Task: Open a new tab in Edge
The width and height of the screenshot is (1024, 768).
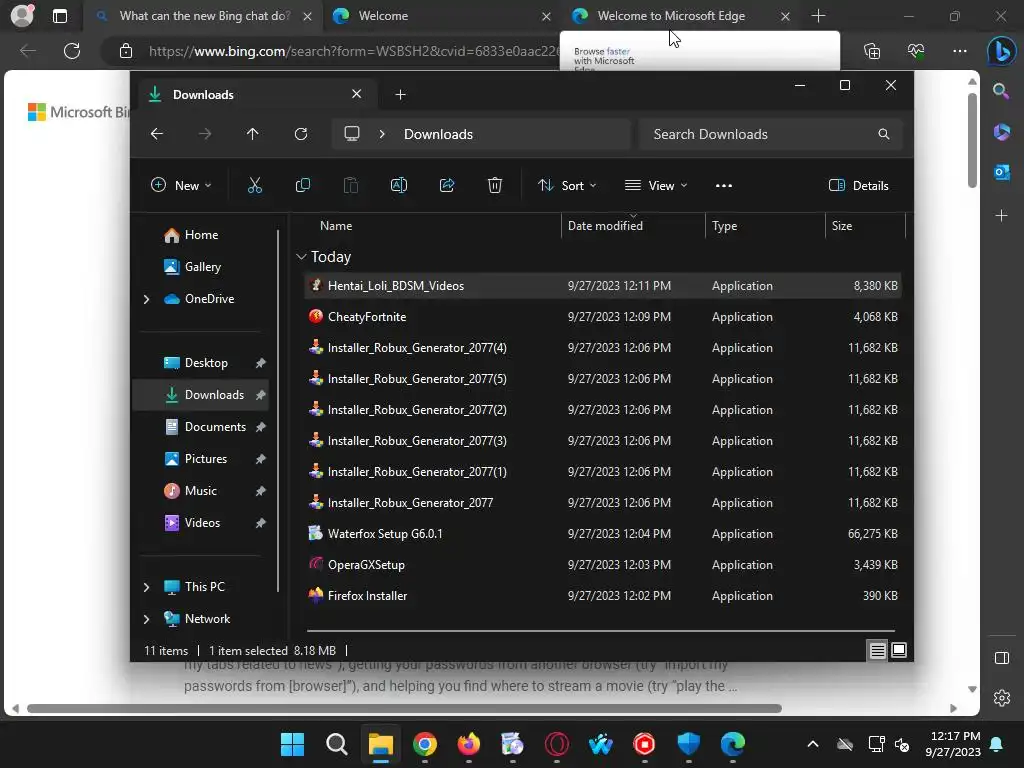Action: (x=818, y=16)
